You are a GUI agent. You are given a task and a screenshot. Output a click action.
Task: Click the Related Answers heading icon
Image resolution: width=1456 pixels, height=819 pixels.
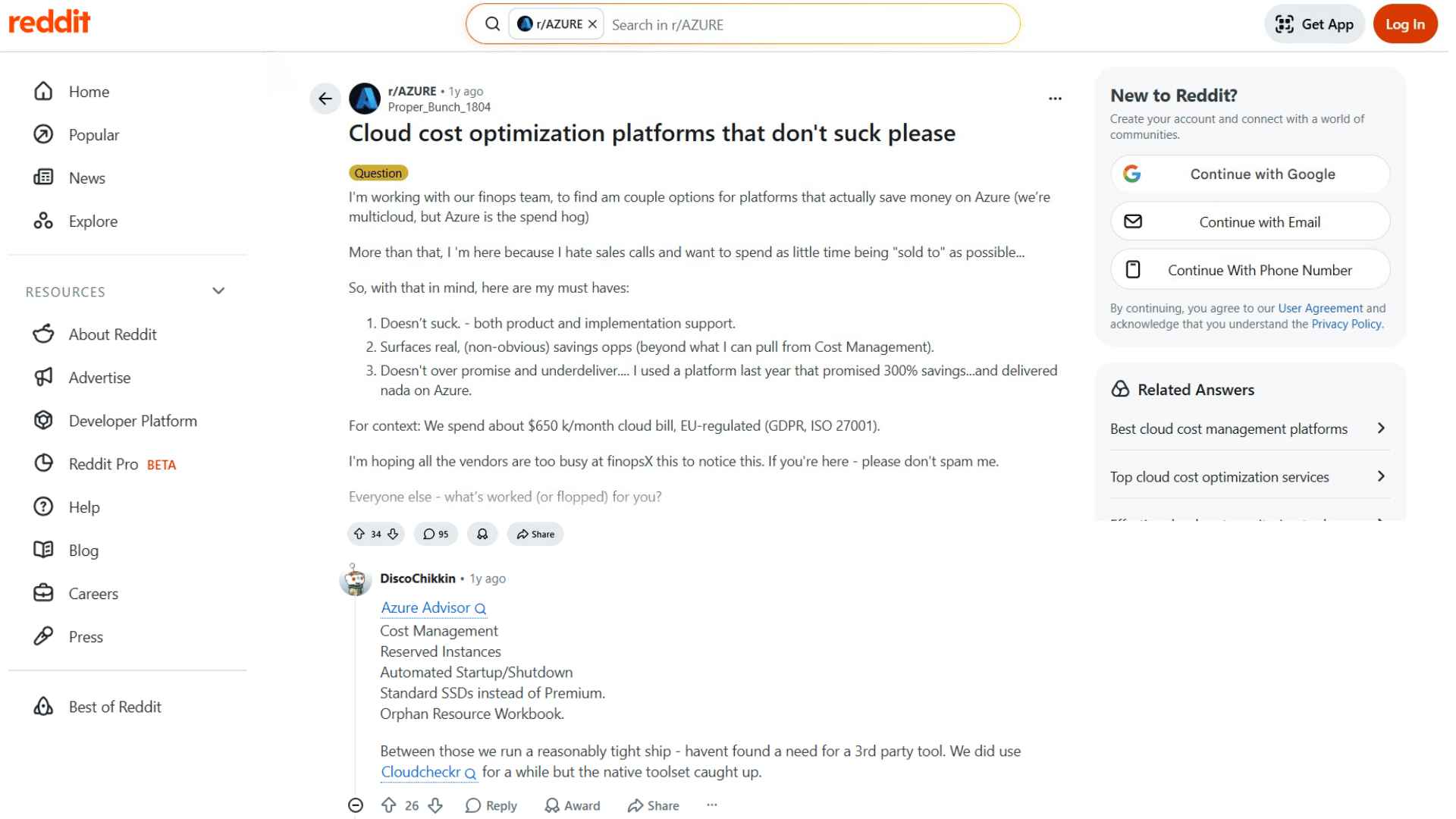pyautogui.click(x=1120, y=390)
